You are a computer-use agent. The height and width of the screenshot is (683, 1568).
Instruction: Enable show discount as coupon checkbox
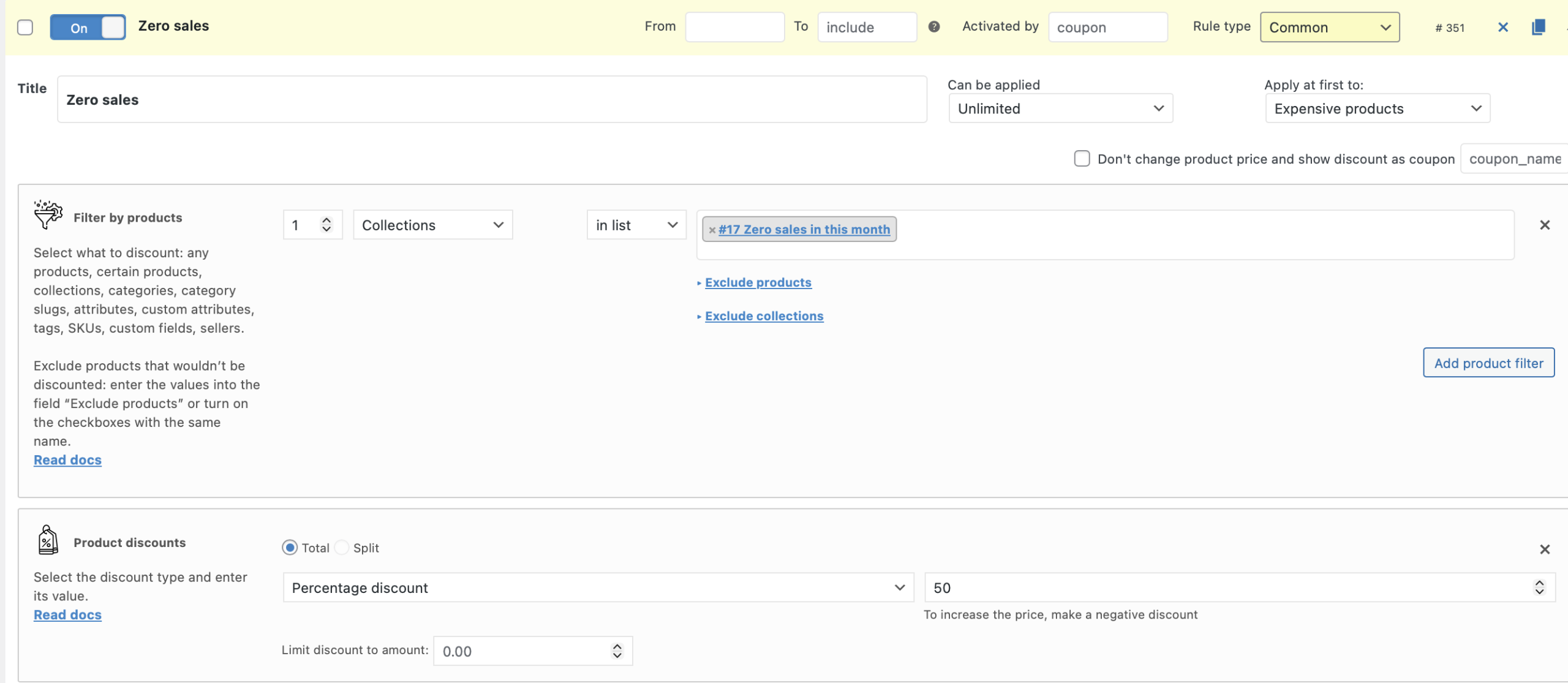click(1082, 159)
